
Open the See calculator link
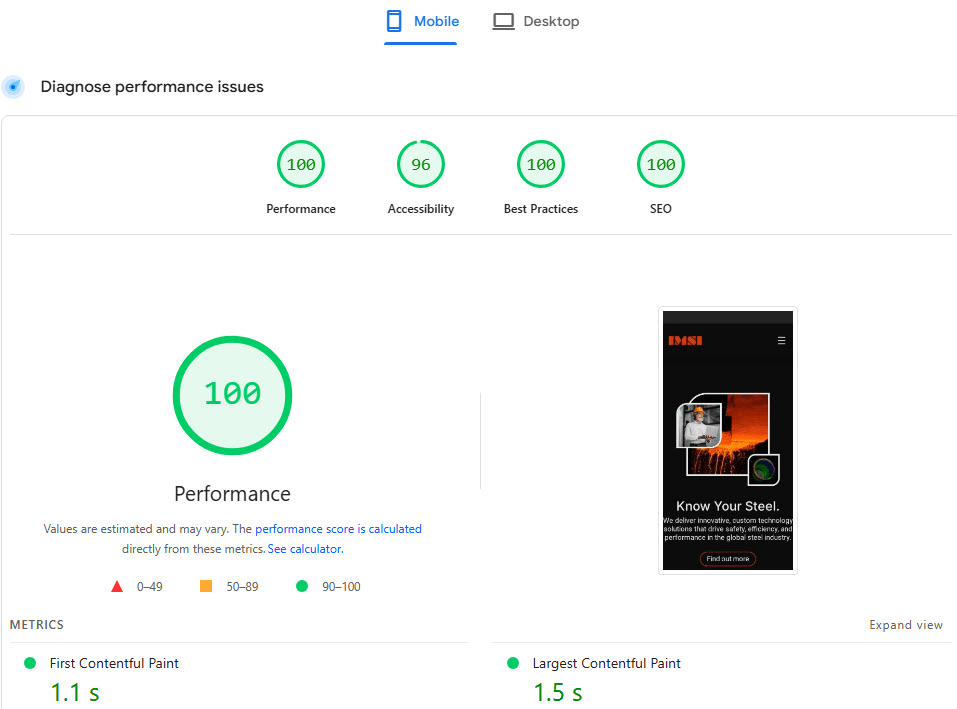(x=305, y=548)
